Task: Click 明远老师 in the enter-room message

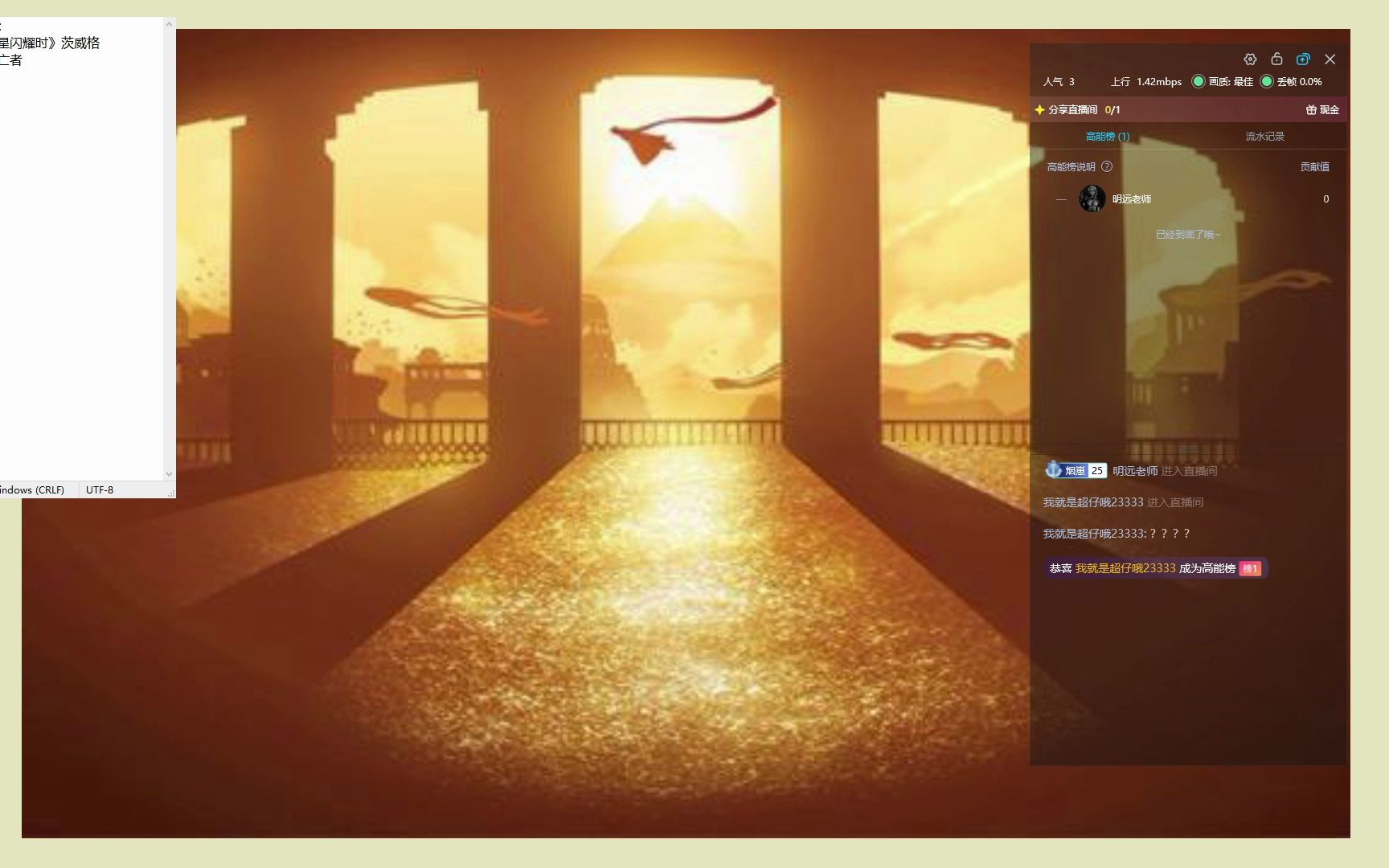Action: point(1135,471)
